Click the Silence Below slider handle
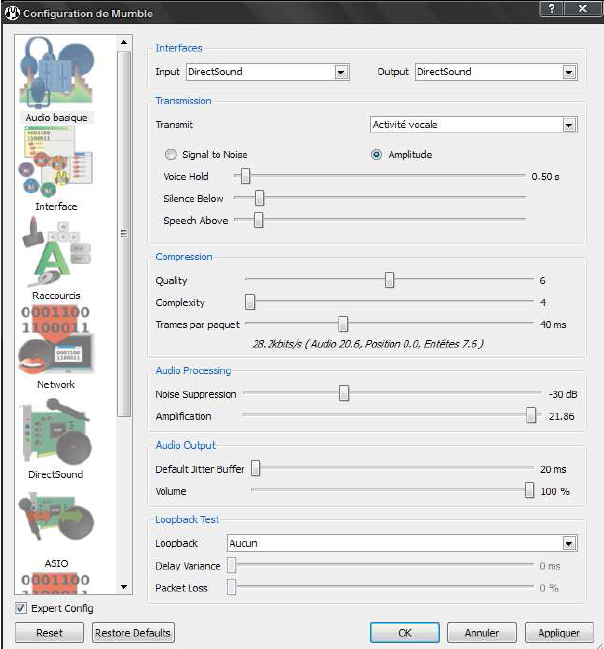 coord(259,198)
